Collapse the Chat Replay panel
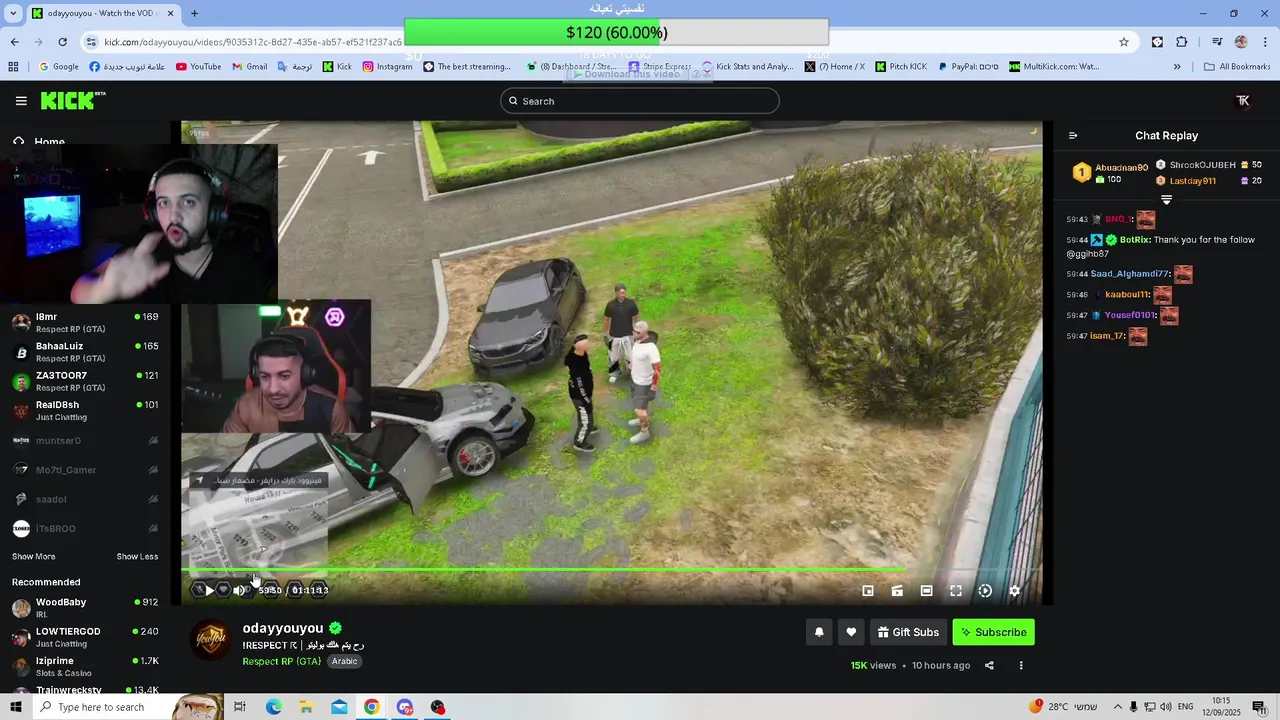Image resolution: width=1280 pixels, height=720 pixels. click(x=1073, y=136)
